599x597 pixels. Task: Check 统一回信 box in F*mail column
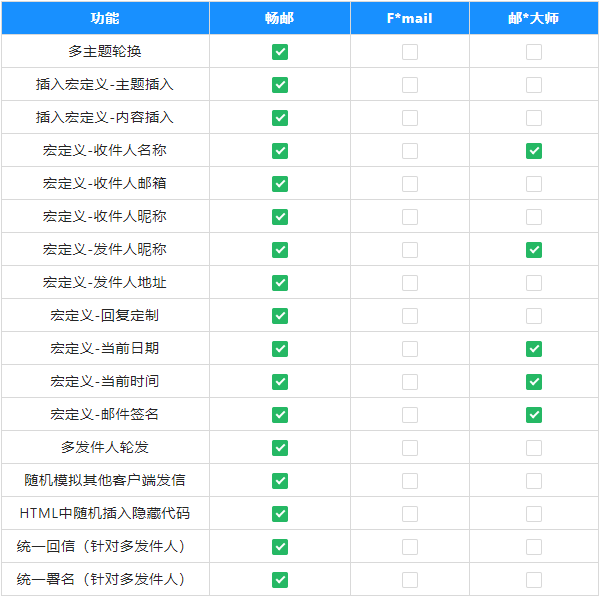coord(410,547)
